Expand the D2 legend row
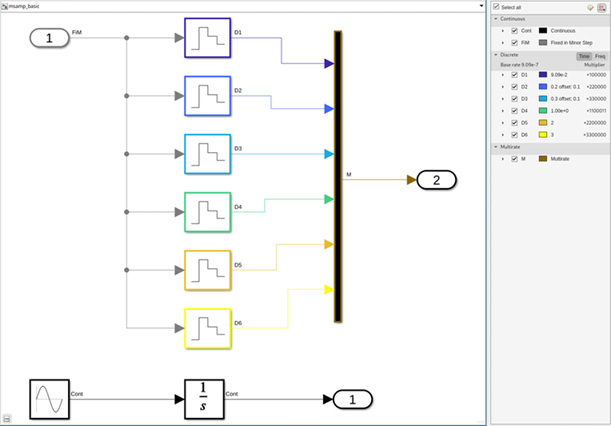Viewport: 611px width, 426px height. click(x=503, y=85)
